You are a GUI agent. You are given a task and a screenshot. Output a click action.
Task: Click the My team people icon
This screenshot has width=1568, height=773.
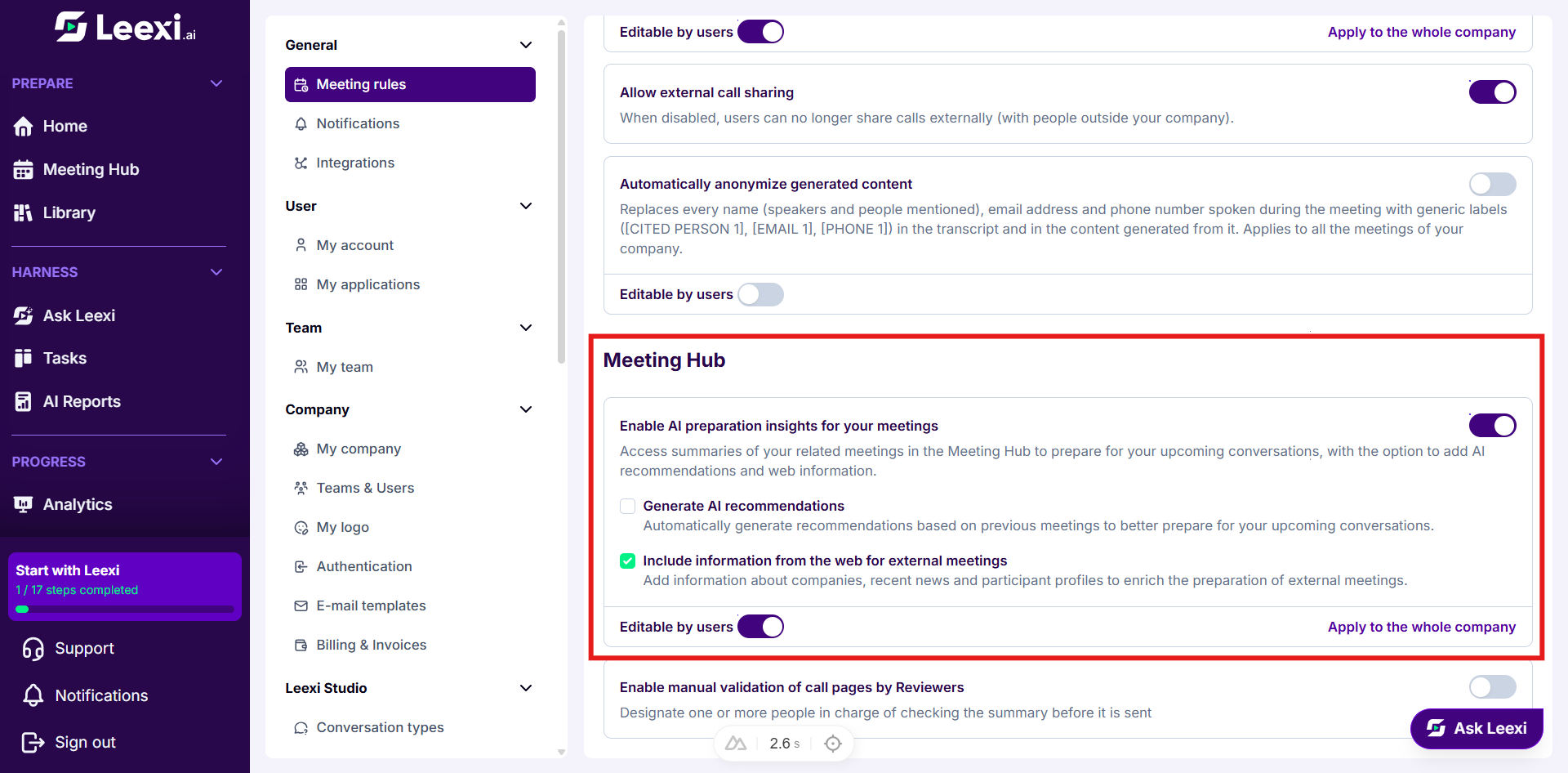point(301,367)
